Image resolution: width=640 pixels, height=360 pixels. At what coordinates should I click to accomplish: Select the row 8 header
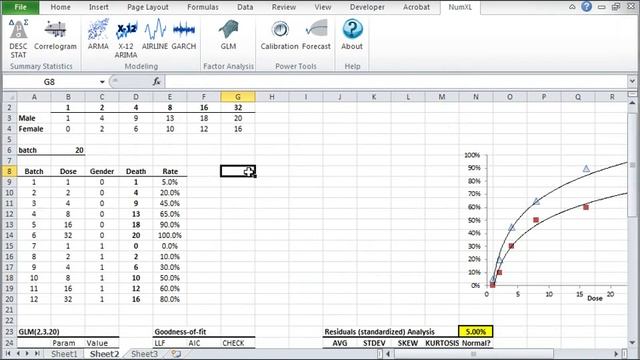(10, 171)
